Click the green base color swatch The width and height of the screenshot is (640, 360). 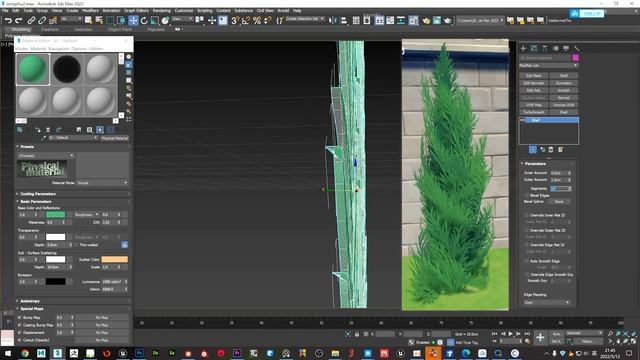56,215
